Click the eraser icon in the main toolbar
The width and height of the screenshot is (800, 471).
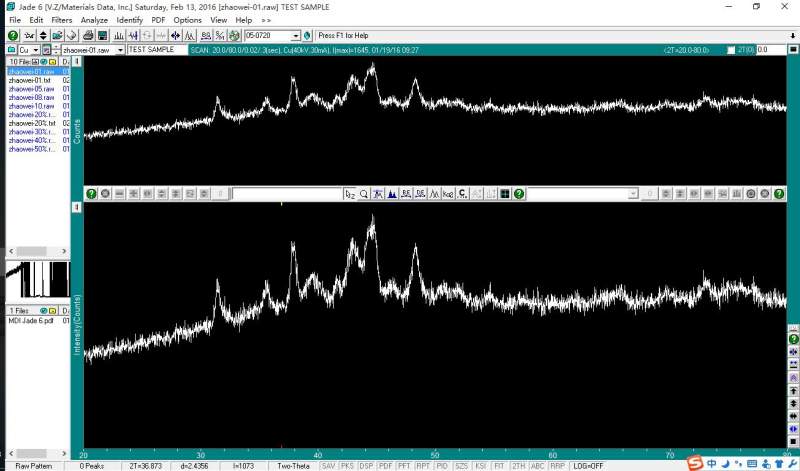[x=72, y=36]
